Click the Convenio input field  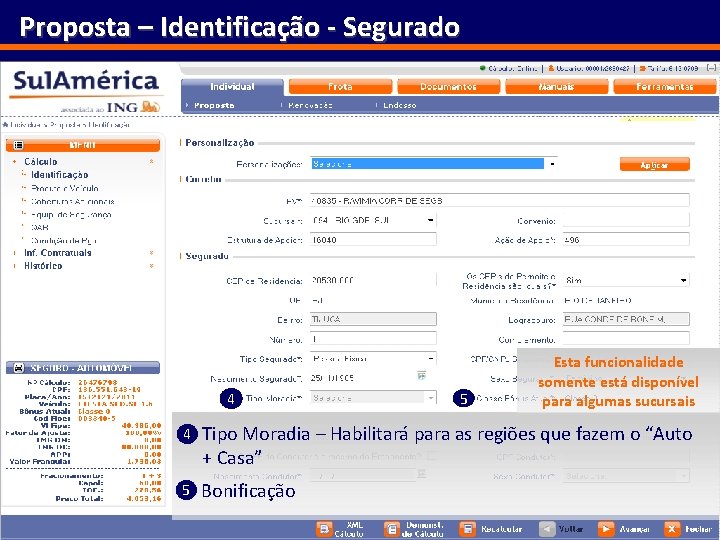click(x=626, y=220)
